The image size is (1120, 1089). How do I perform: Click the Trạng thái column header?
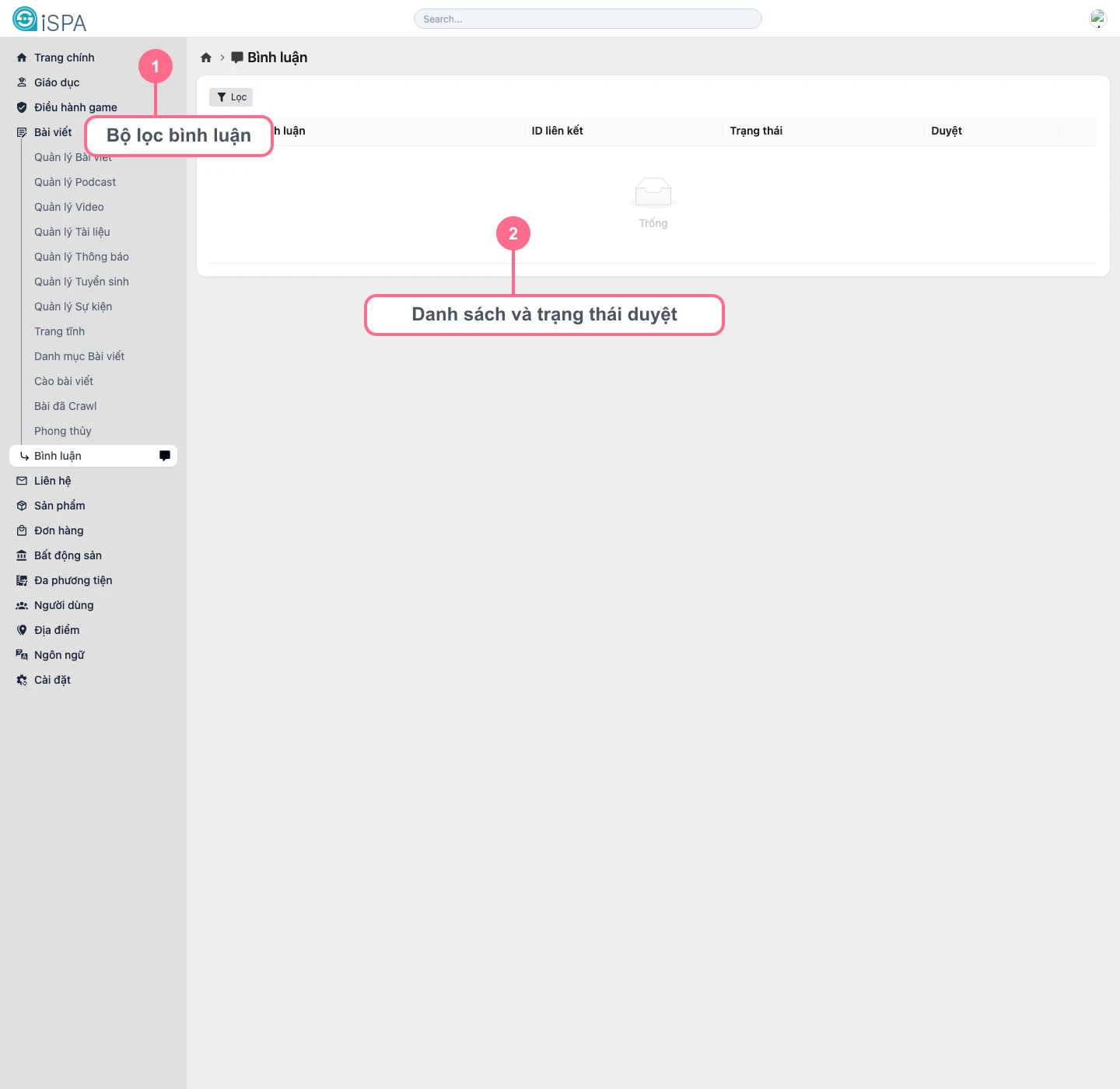click(x=756, y=131)
